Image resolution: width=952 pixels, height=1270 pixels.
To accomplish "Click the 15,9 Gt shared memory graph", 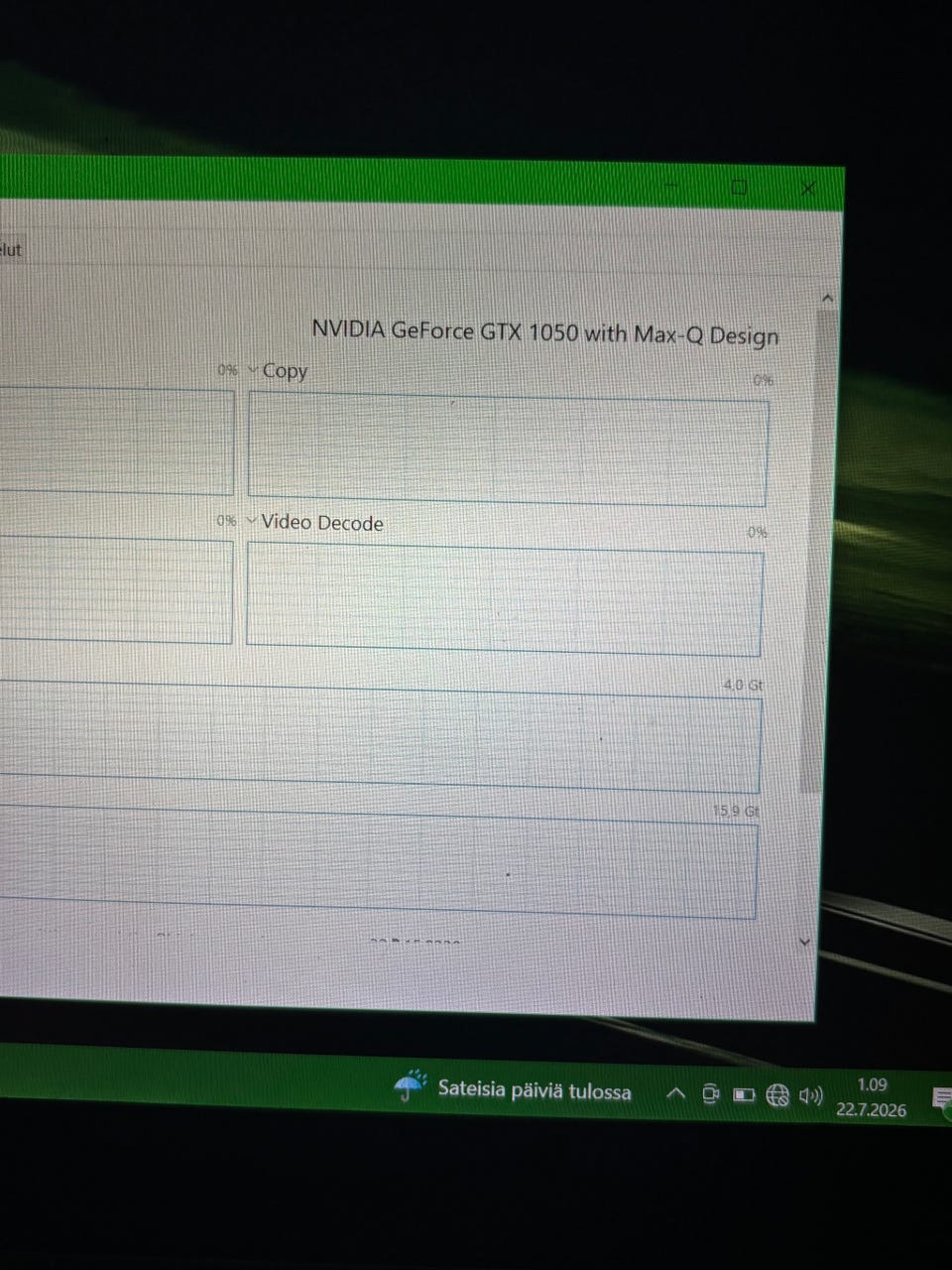I will 379,860.
